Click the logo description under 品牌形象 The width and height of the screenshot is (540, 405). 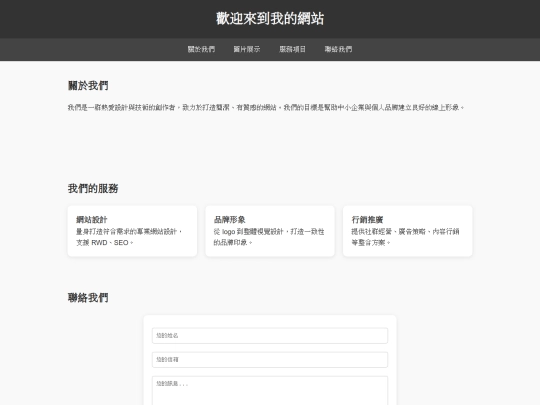269,237
